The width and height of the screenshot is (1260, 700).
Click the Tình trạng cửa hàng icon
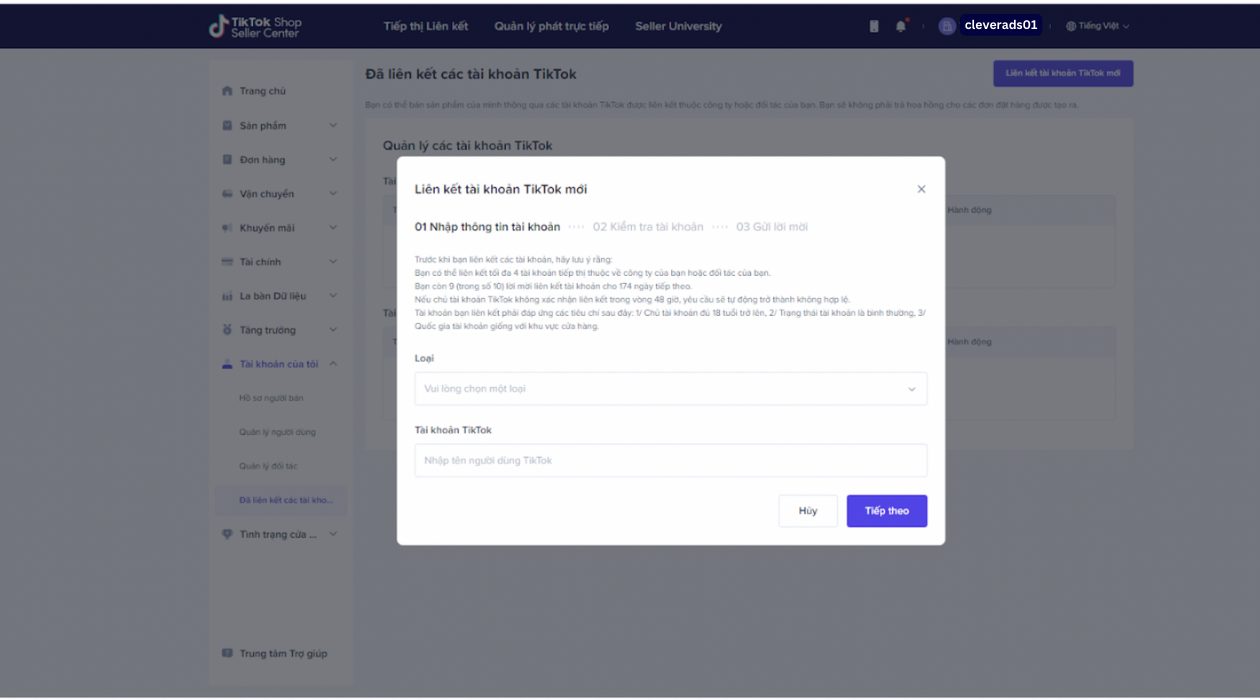tap(227, 534)
